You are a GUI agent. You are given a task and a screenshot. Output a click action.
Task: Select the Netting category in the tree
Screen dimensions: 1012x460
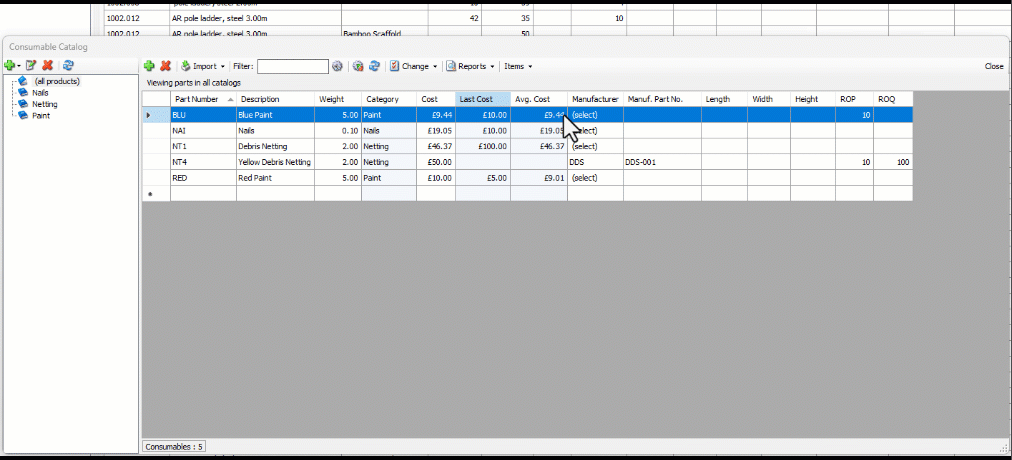tap(45, 104)
